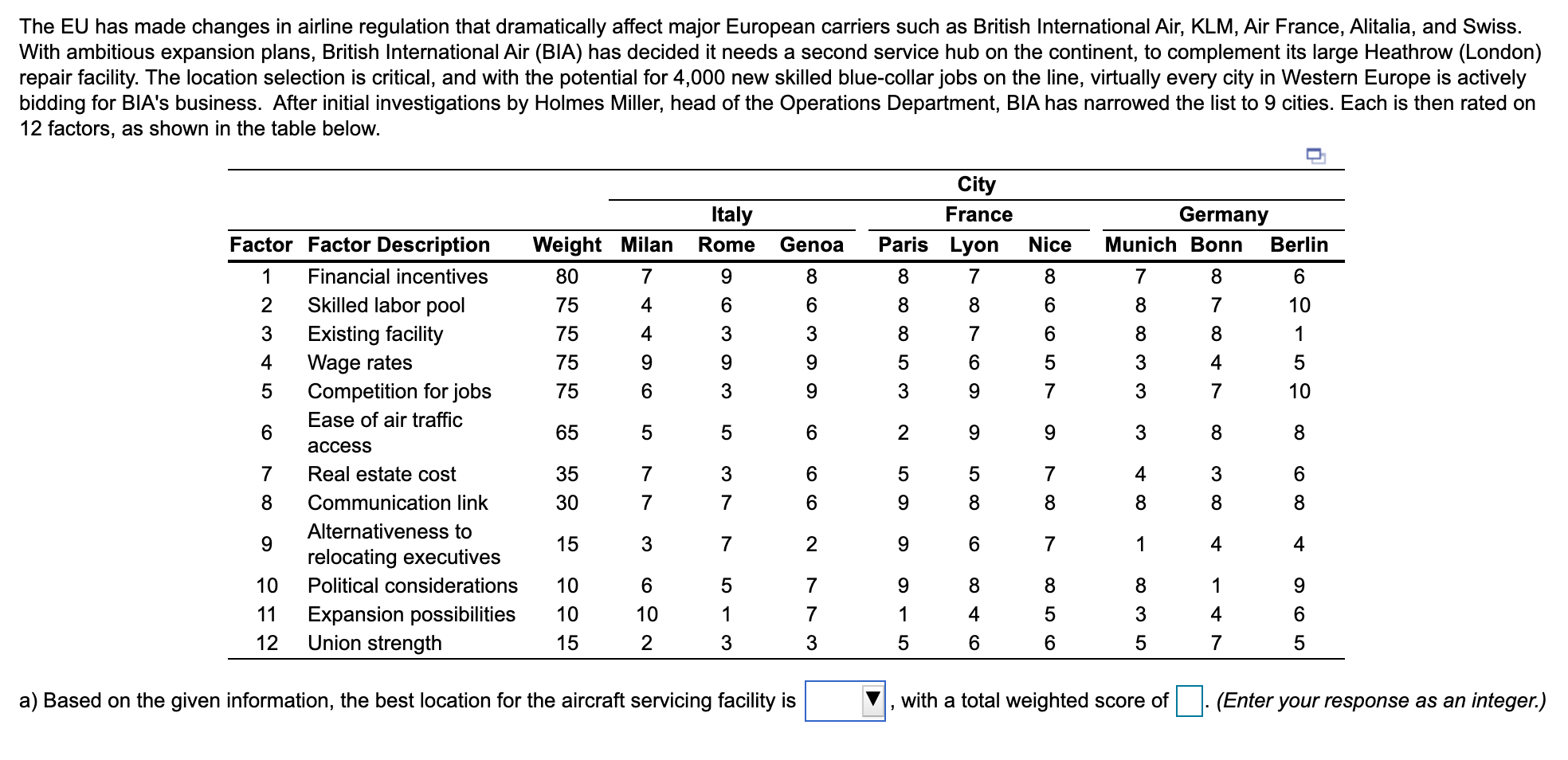Click the Paris column label
Image resolution: width=1568 pixels, height=760 pixels.
point(904,245)
